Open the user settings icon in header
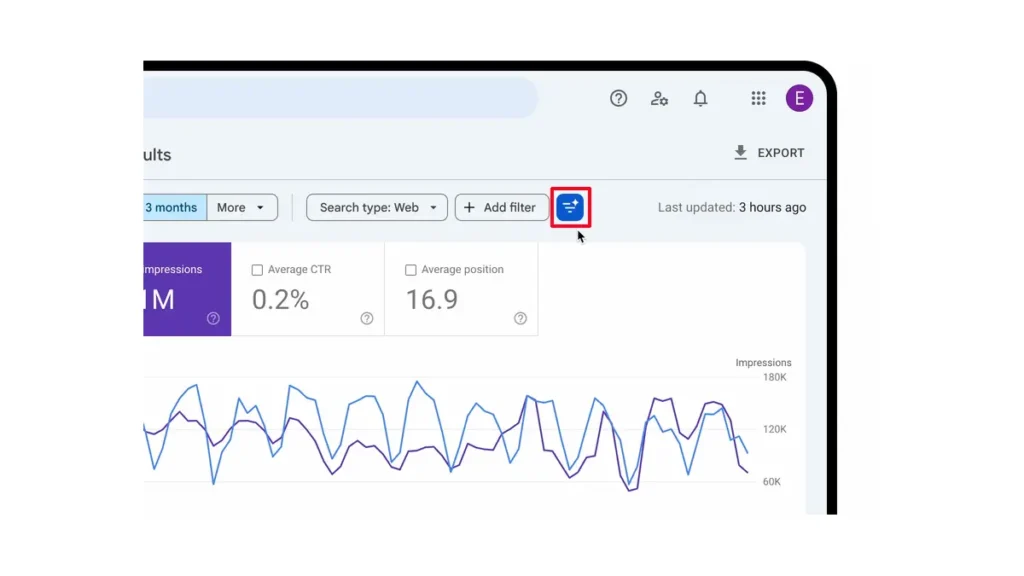The width and height of the screenshot is (1024, 576). coord(659,98)
